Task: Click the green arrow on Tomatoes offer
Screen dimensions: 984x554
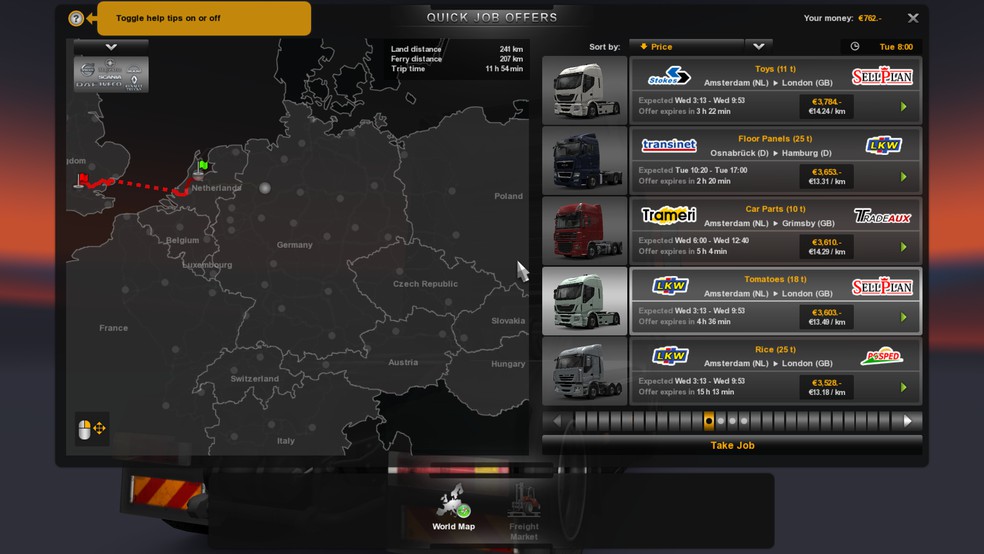Action: pyautogui.click(x=904, y=317)
